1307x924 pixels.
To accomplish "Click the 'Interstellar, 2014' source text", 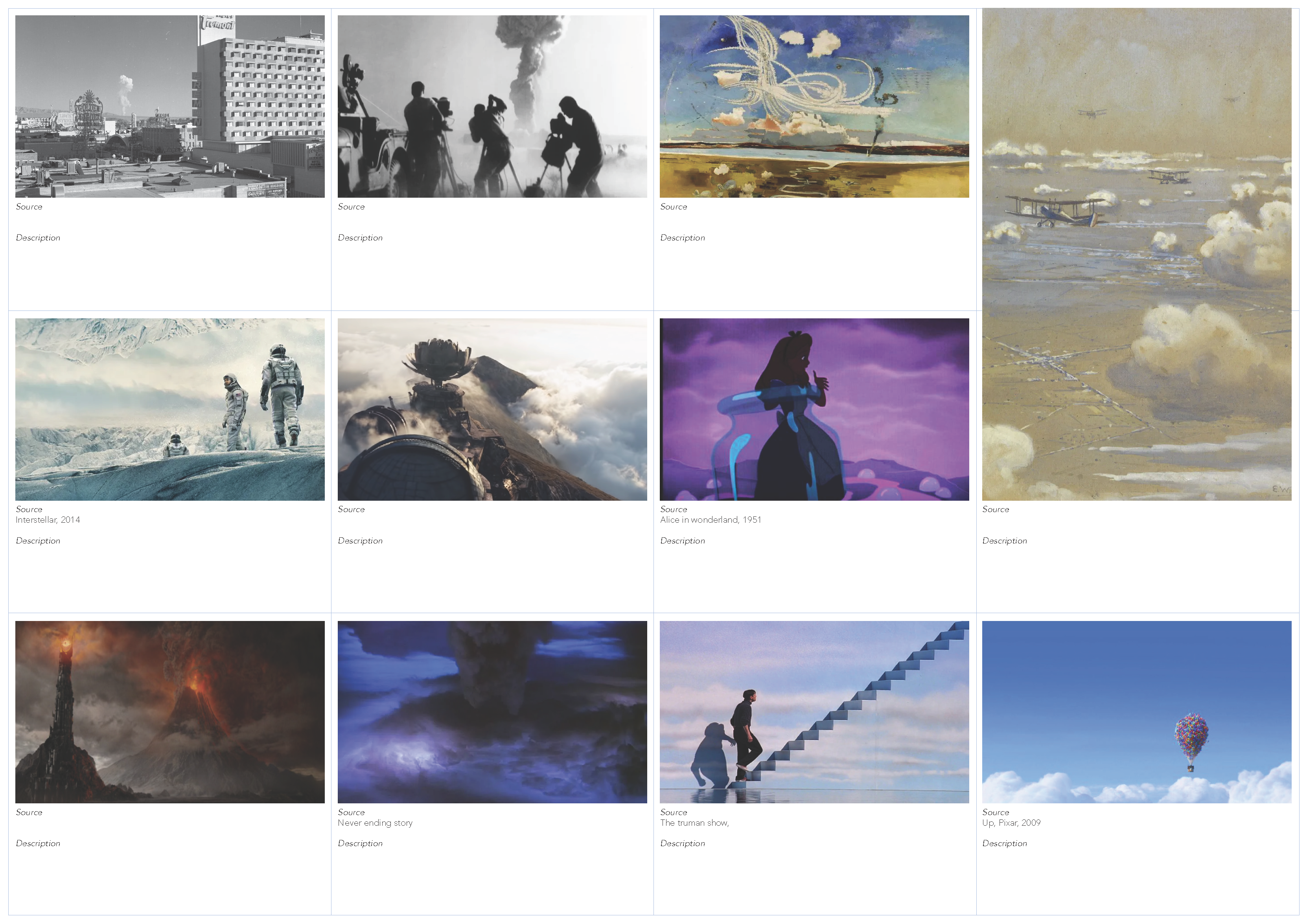I will click(48, 520).
